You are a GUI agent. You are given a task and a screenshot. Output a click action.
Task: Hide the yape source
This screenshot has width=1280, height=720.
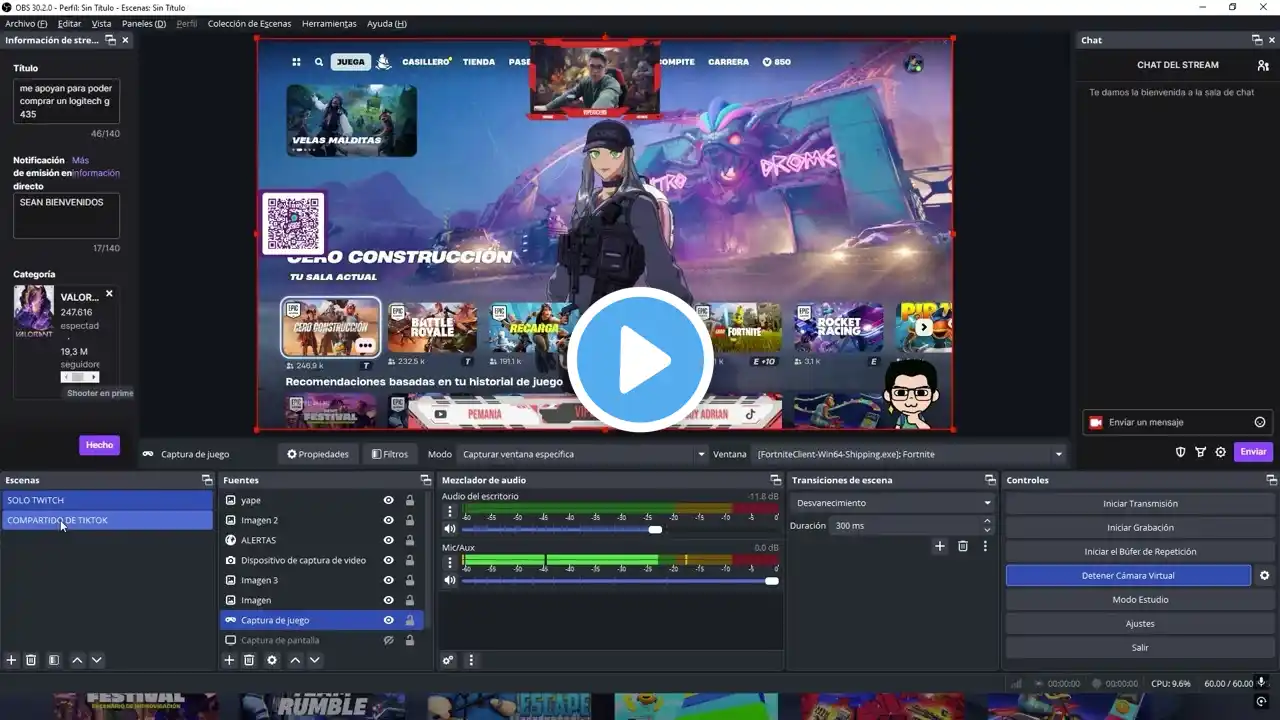(x=388, y=500)
